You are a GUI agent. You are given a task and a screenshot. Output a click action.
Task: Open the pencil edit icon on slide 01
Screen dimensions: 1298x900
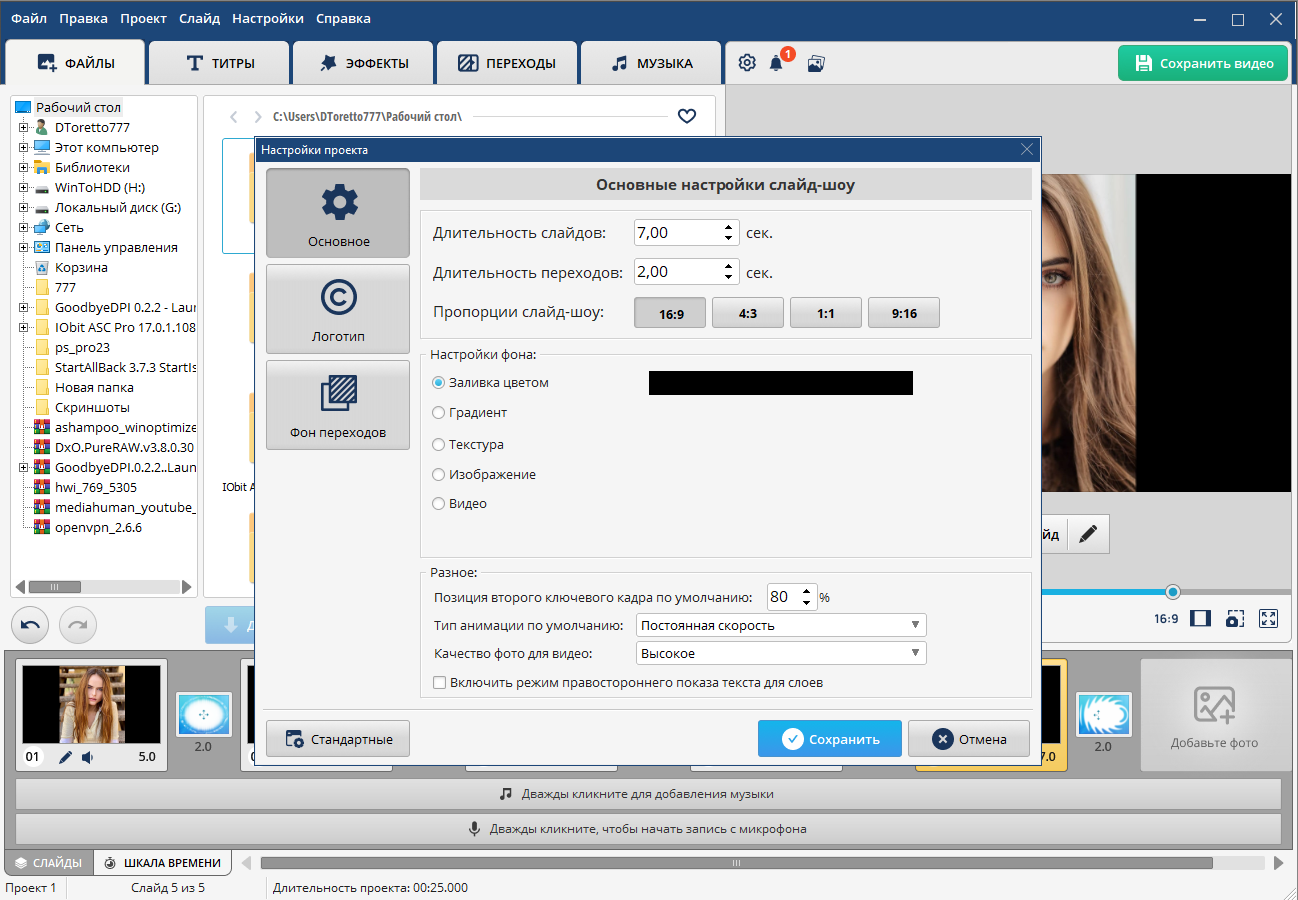pos(65,758)
